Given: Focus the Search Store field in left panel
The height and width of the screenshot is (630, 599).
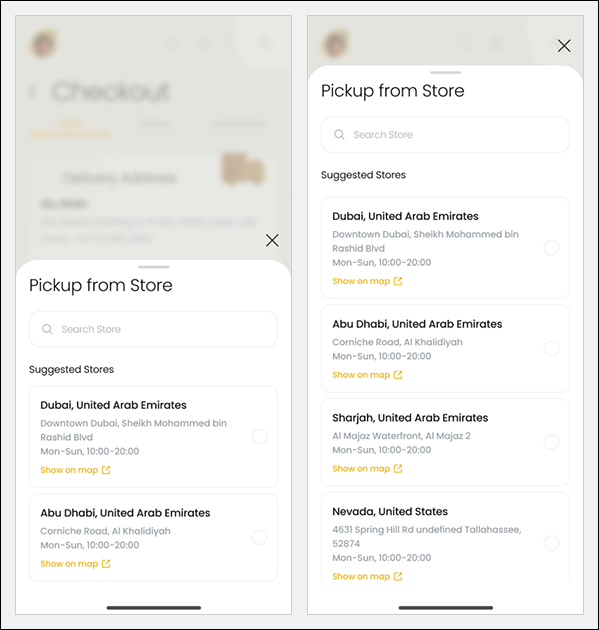Looking at the screenshot, I should pos(153,329).
